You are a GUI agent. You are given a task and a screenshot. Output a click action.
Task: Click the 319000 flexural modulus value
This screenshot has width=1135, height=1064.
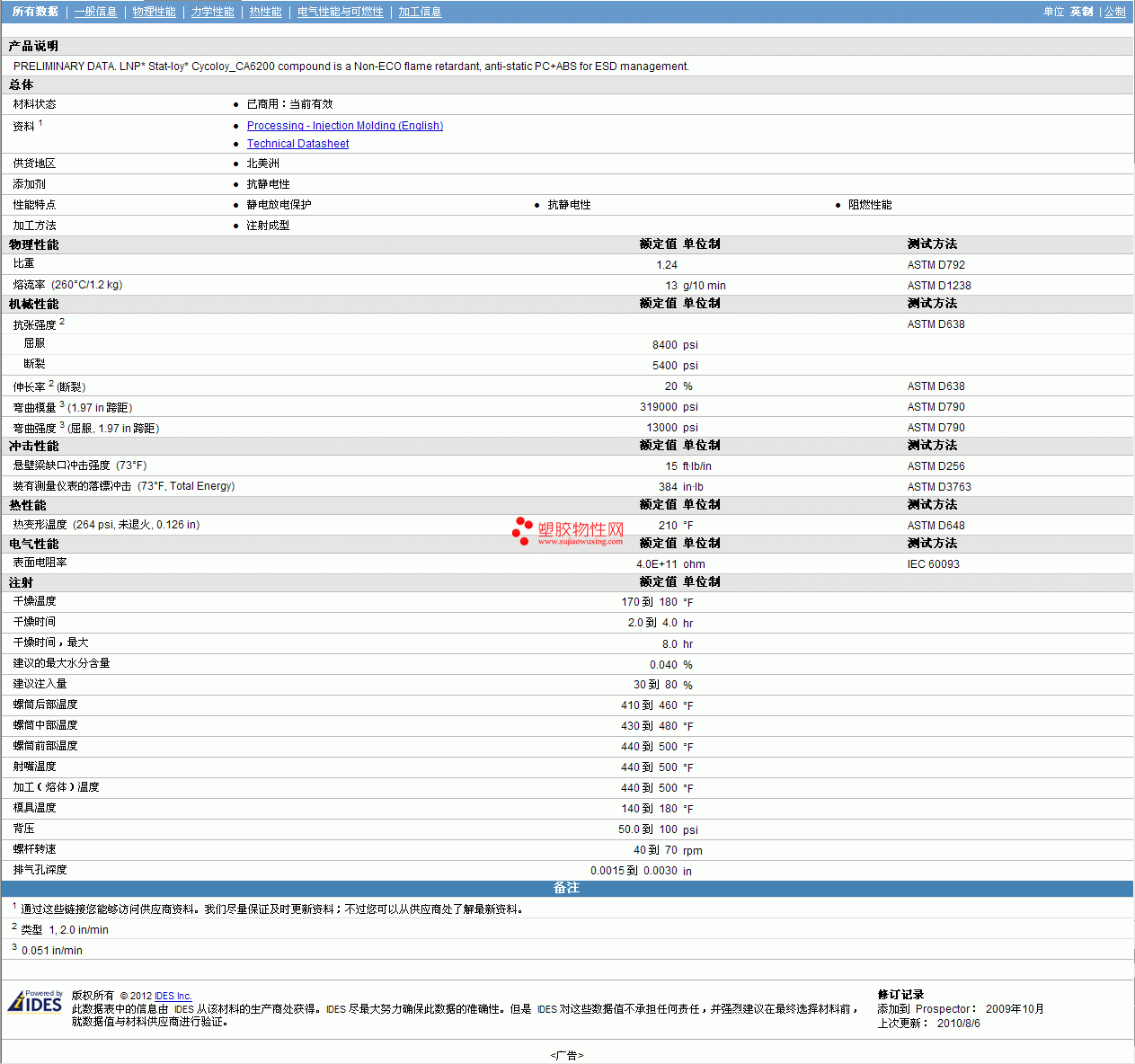(x=659, y=407)
